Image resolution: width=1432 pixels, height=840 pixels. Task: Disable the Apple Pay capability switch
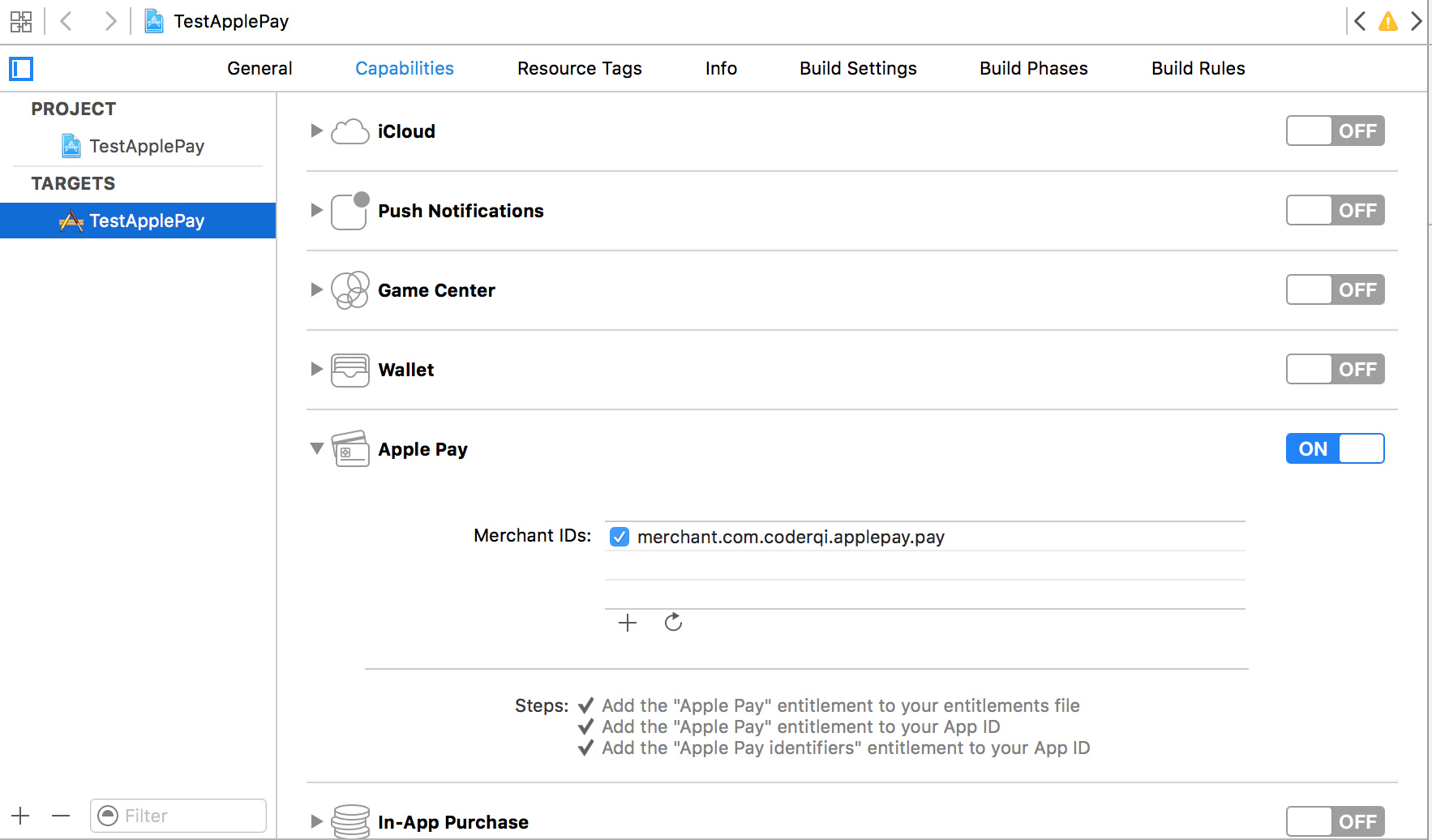coord(1335,448)
